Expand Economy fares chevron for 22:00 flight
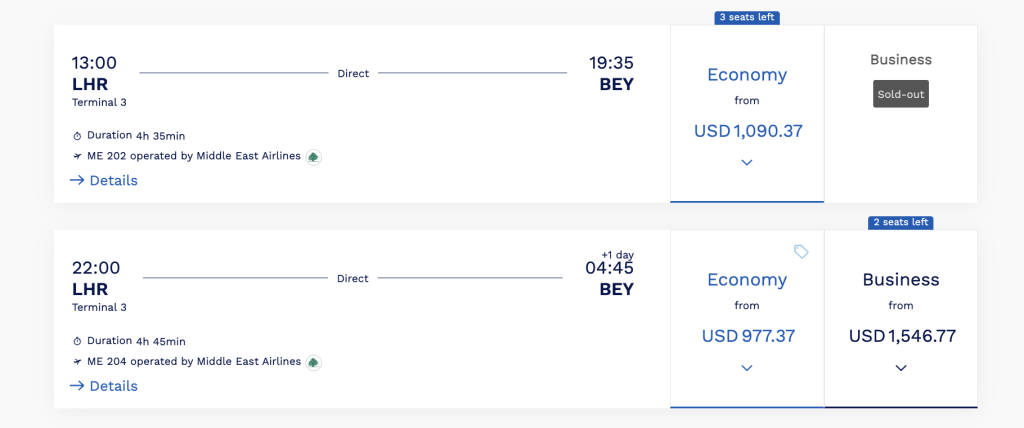The image size is (1024, 428). click(x=747, y=368)
